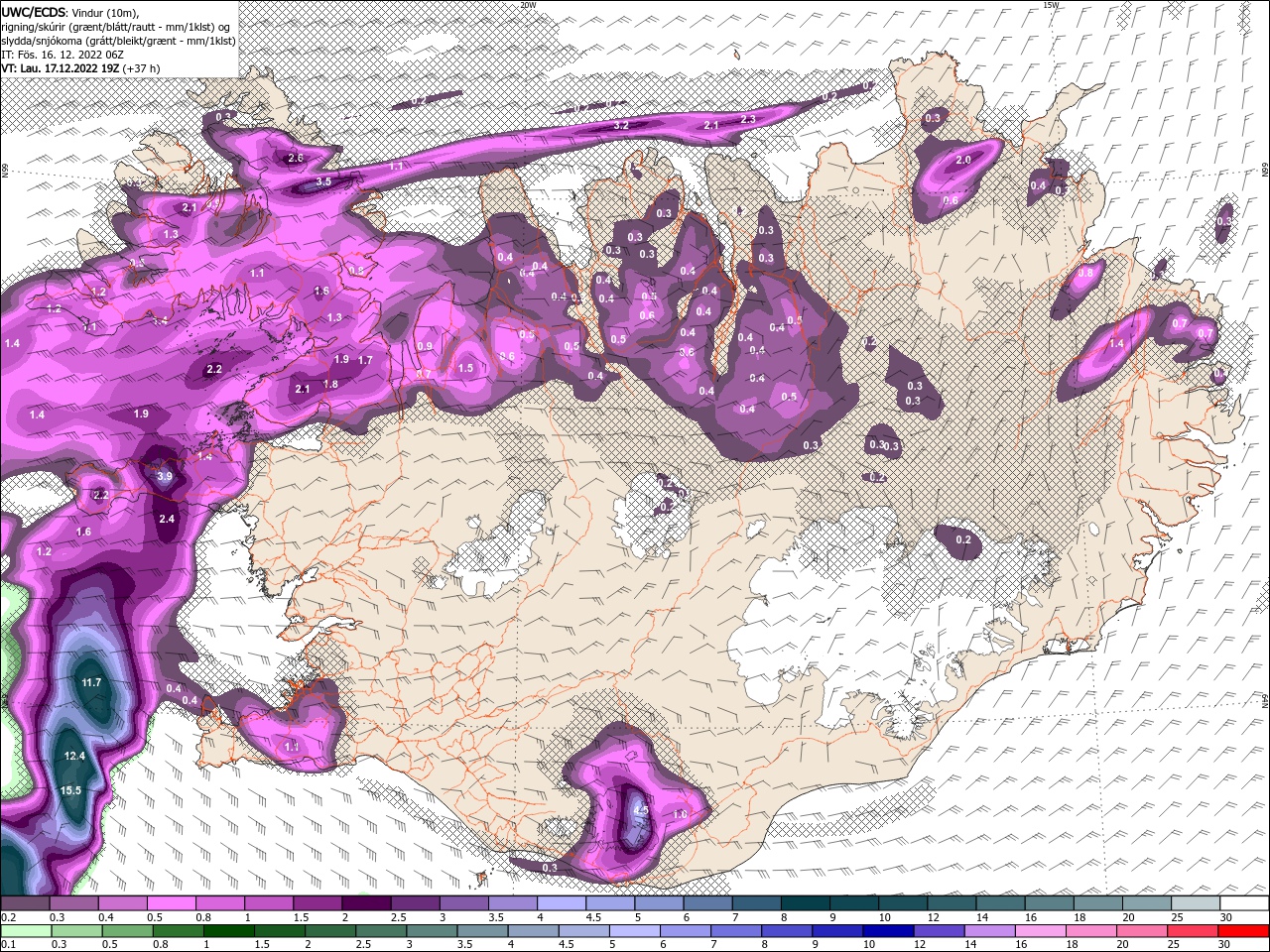Click the 'UWC/ECDS: Vindur (10m)' title text
1270x952 pixels.
[70, 12]
